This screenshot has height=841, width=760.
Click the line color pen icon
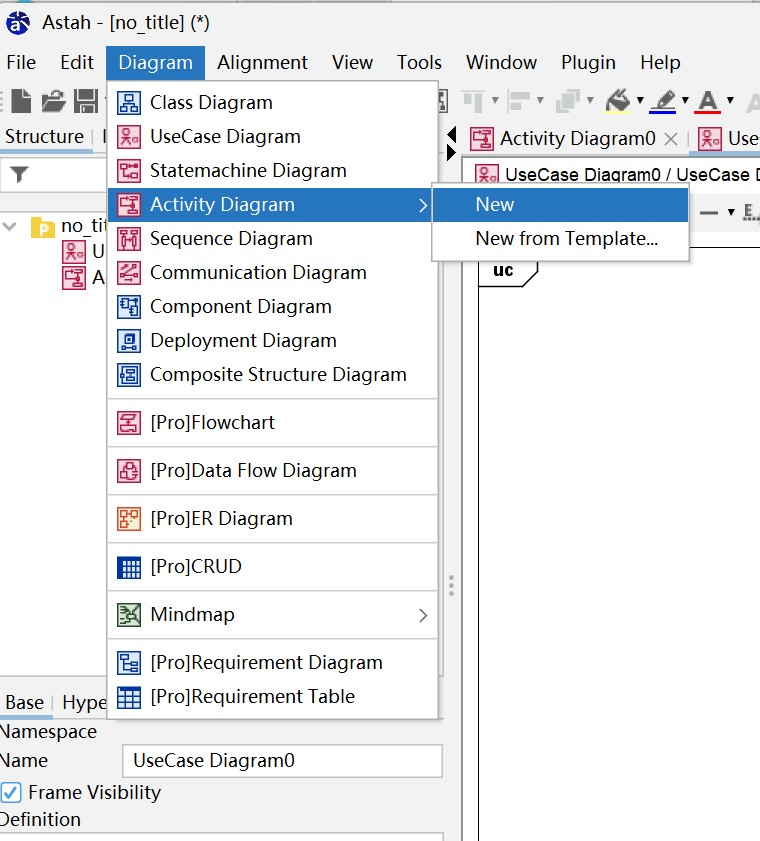(x=663, y=101)
